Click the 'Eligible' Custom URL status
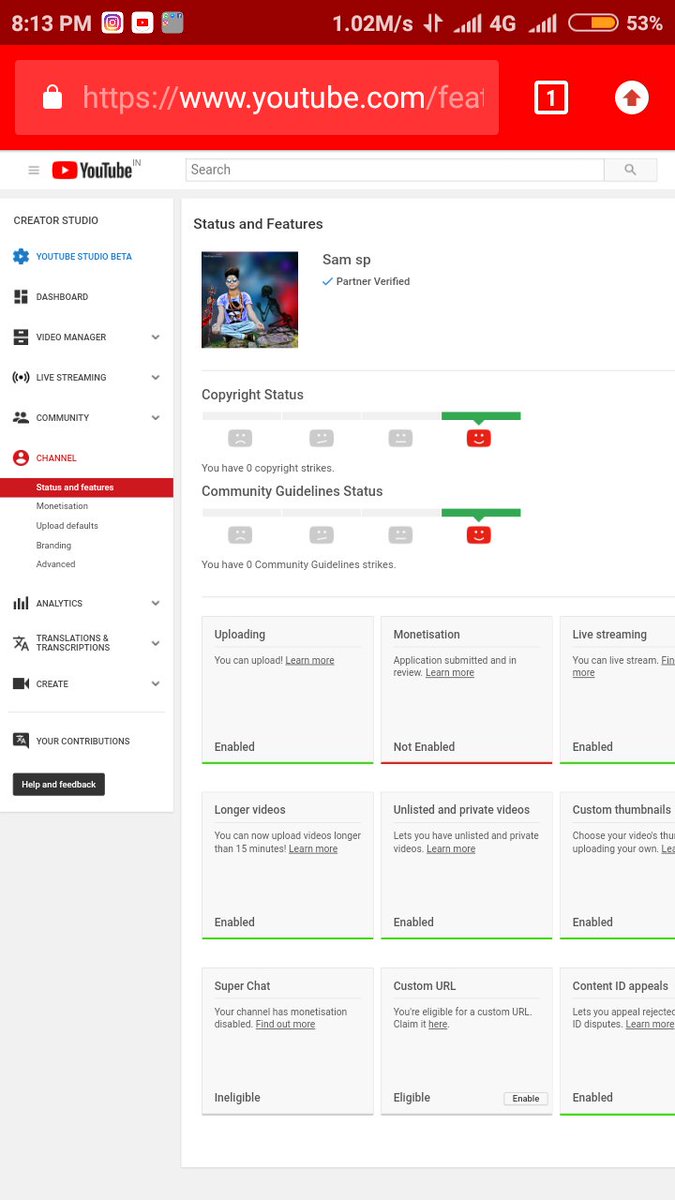 click(412, 1098)
